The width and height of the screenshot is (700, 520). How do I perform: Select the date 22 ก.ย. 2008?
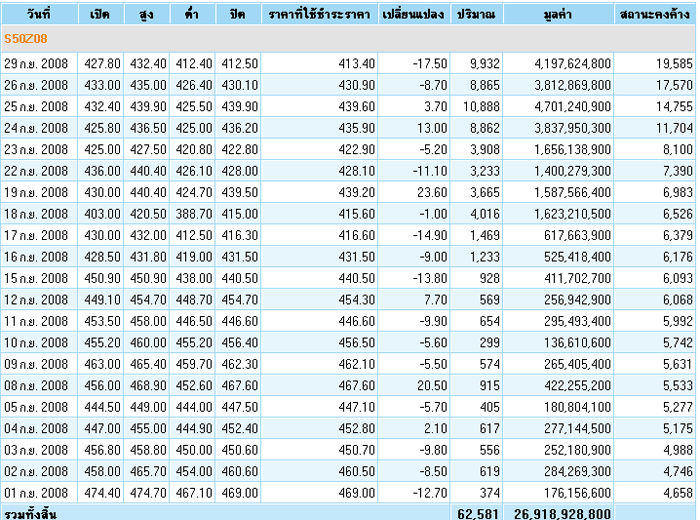[x=36, y=171]
